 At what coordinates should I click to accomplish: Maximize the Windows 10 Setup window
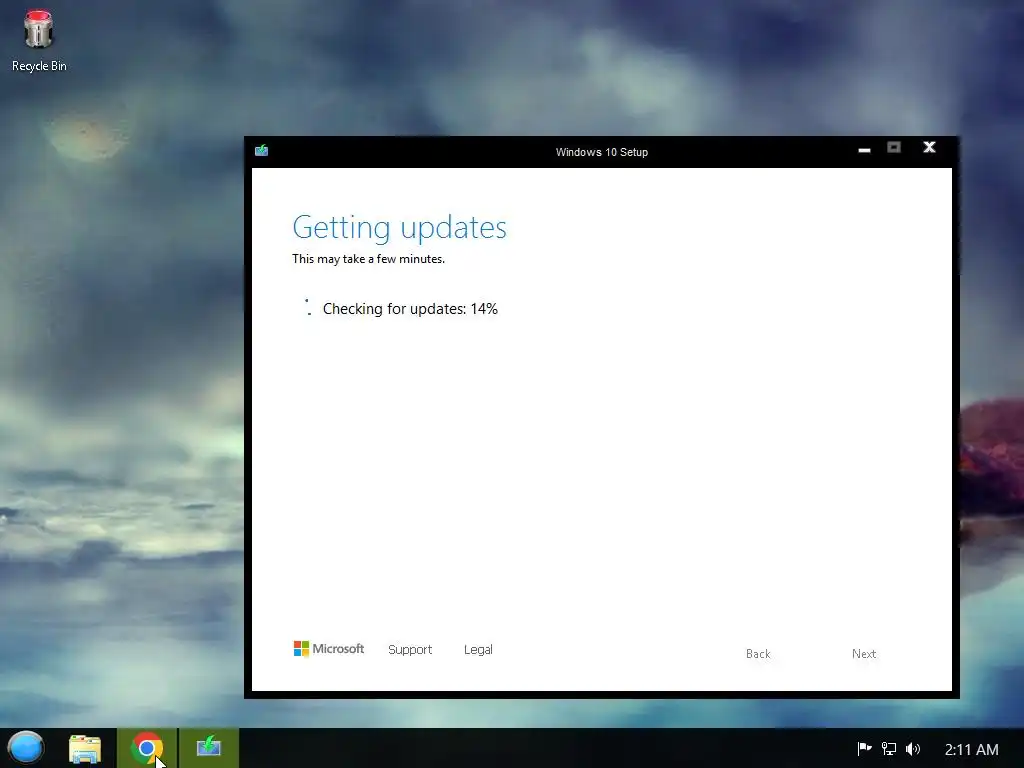click(x=894, y=148)
